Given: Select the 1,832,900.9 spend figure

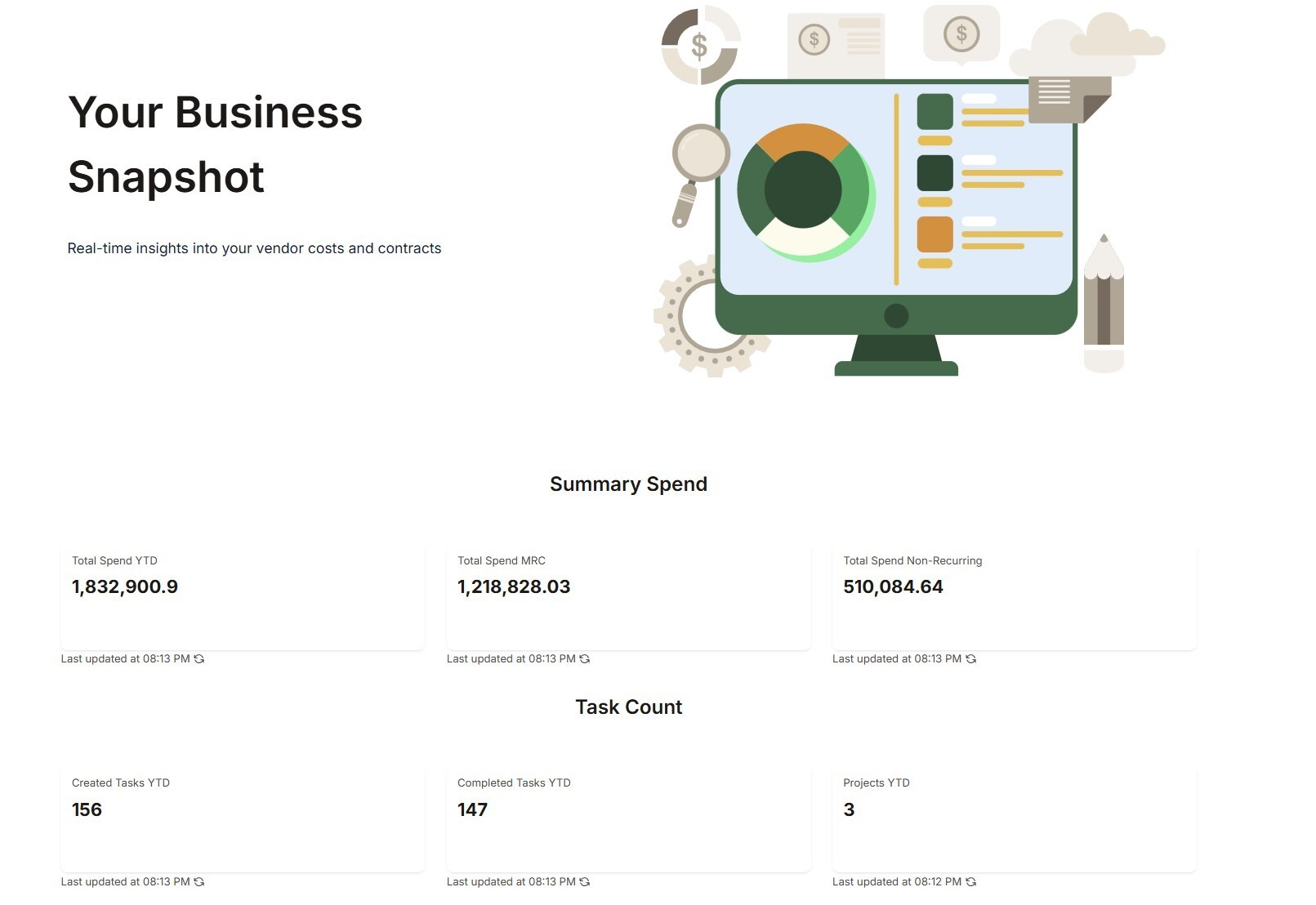Looking at the screenshot, I should 125,587.
